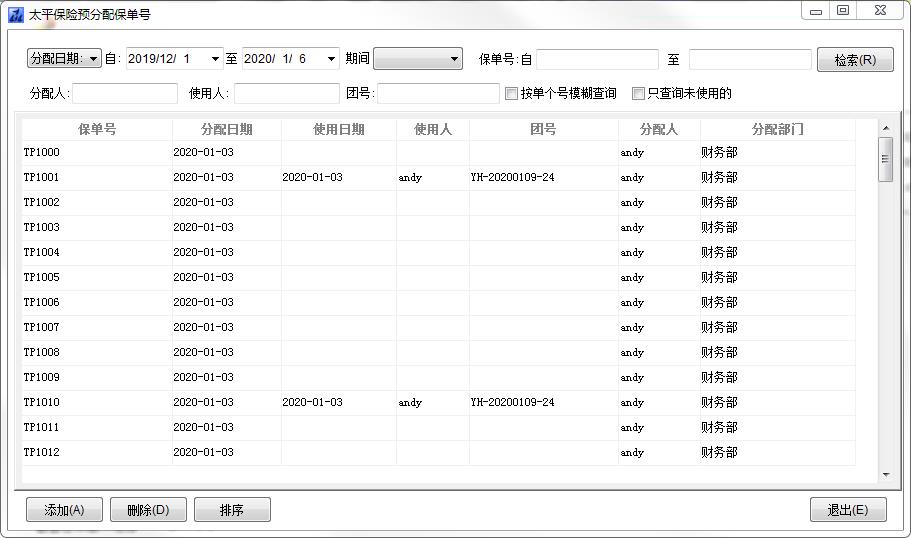Click the 检索(R) search button

pos(854,60)
